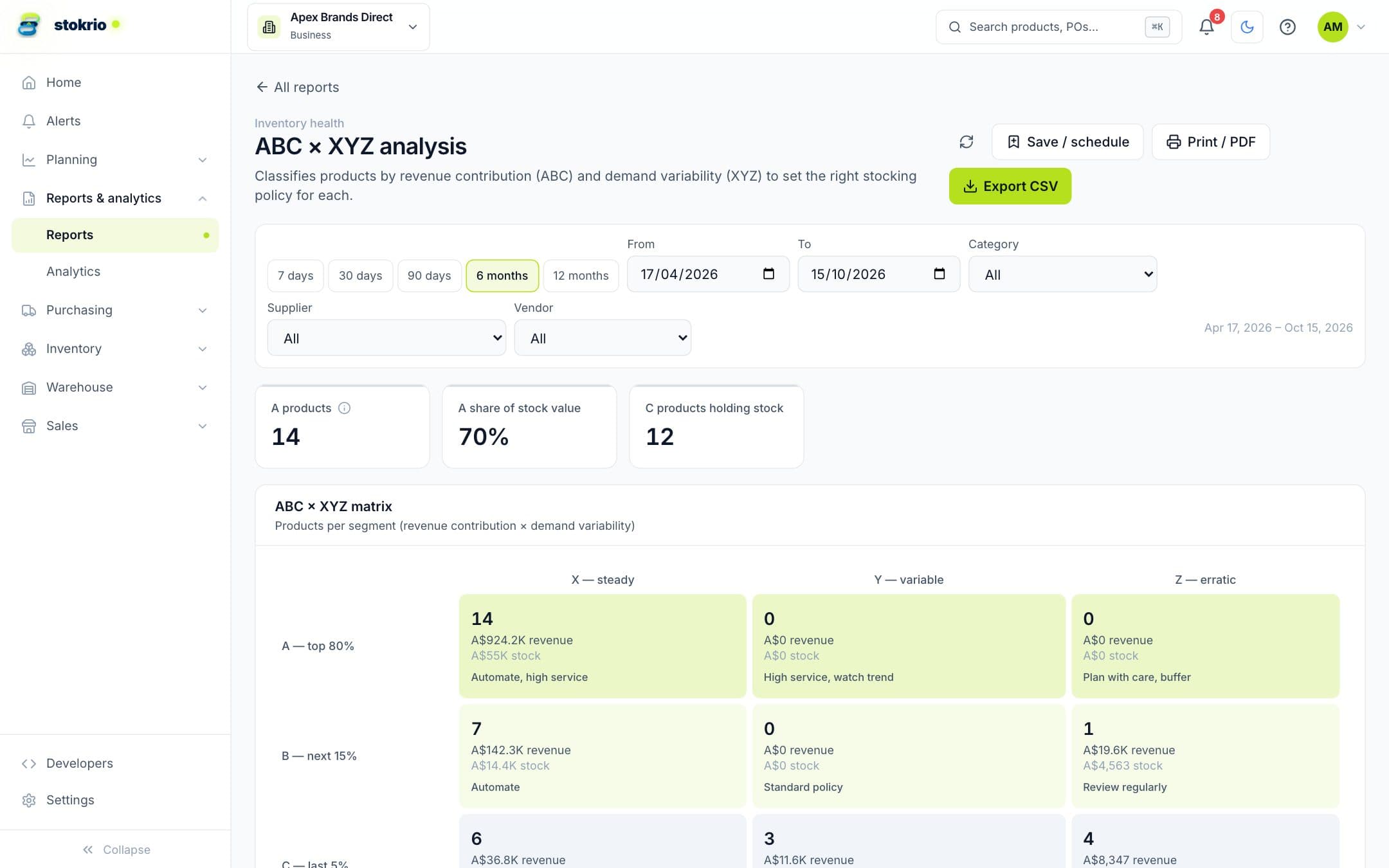This screenshot has height=868, width=1389.
Task: Select the 30 days range
Action: click(x=360, y=275)
